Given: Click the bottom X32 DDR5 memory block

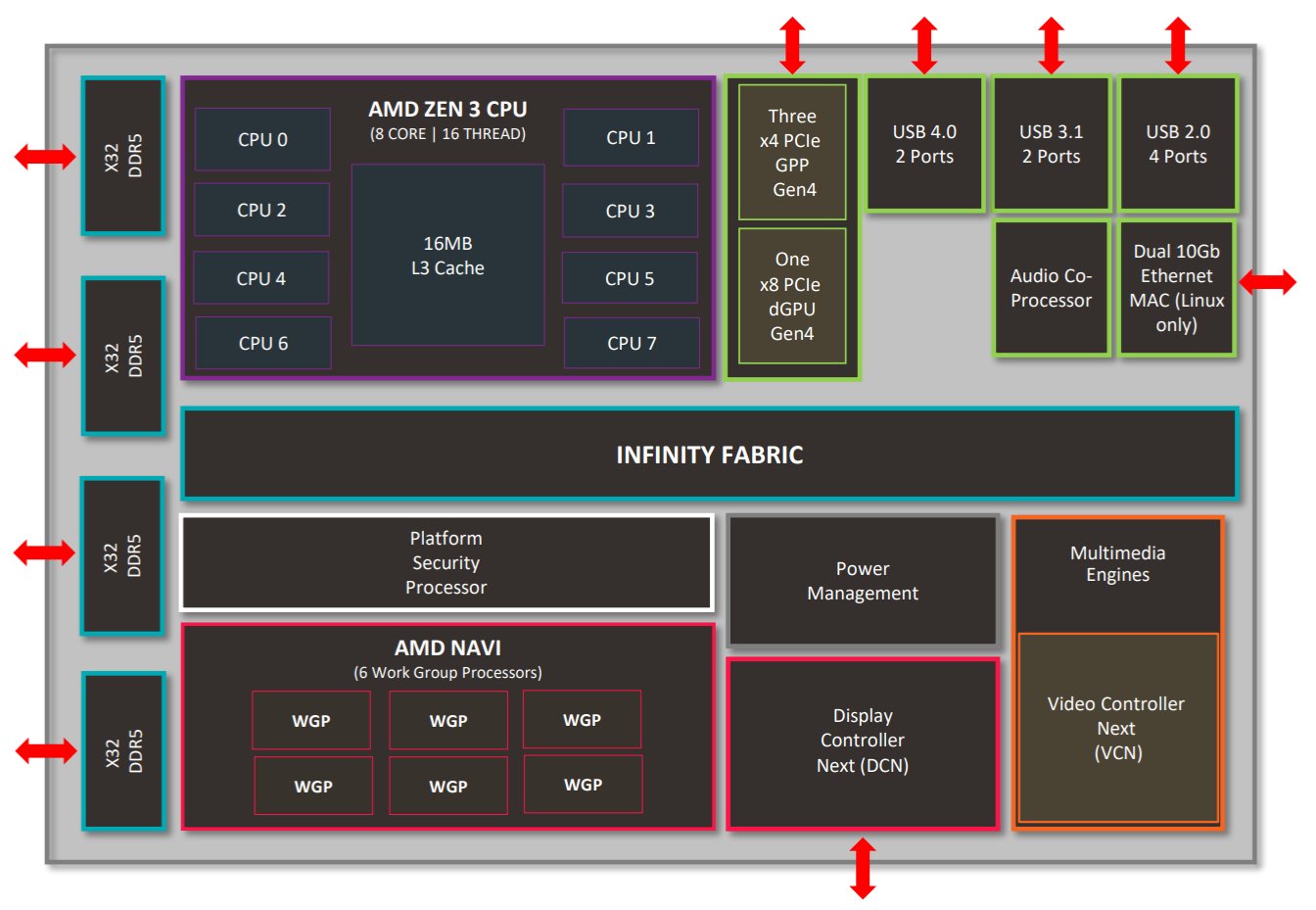Looking at the screenshot, I should (x=122, y=749).
